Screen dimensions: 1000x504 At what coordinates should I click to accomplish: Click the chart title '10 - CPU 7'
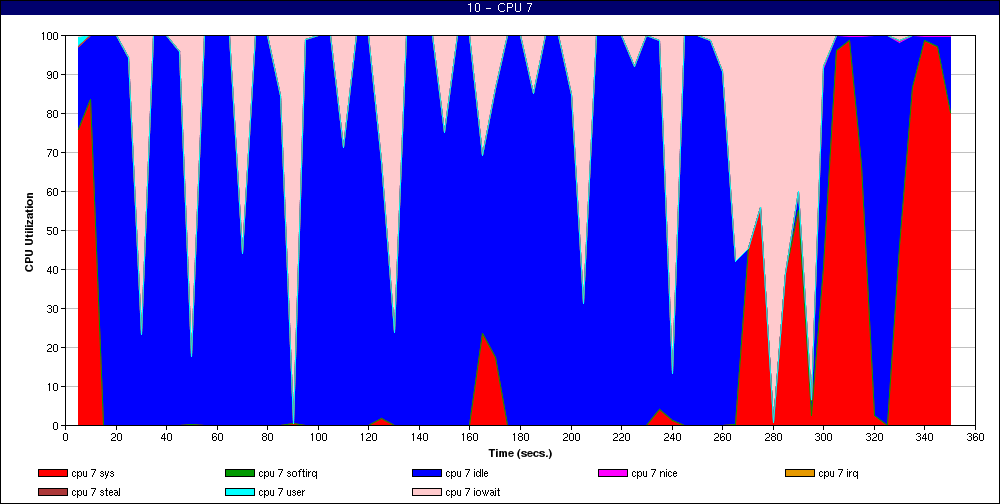tap(500, 8)
